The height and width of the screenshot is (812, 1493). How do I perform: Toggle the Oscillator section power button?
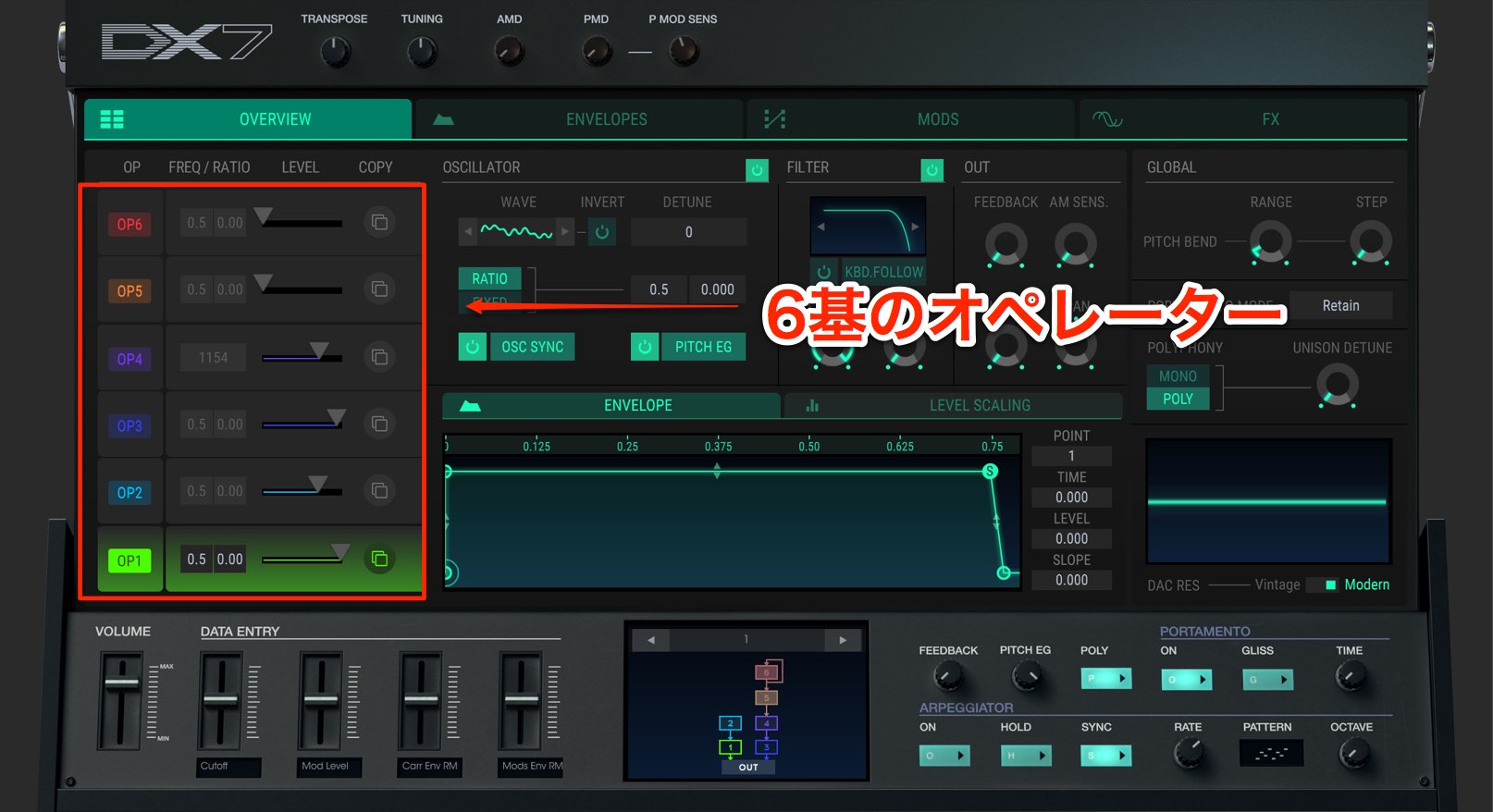[x=757, y=170]
